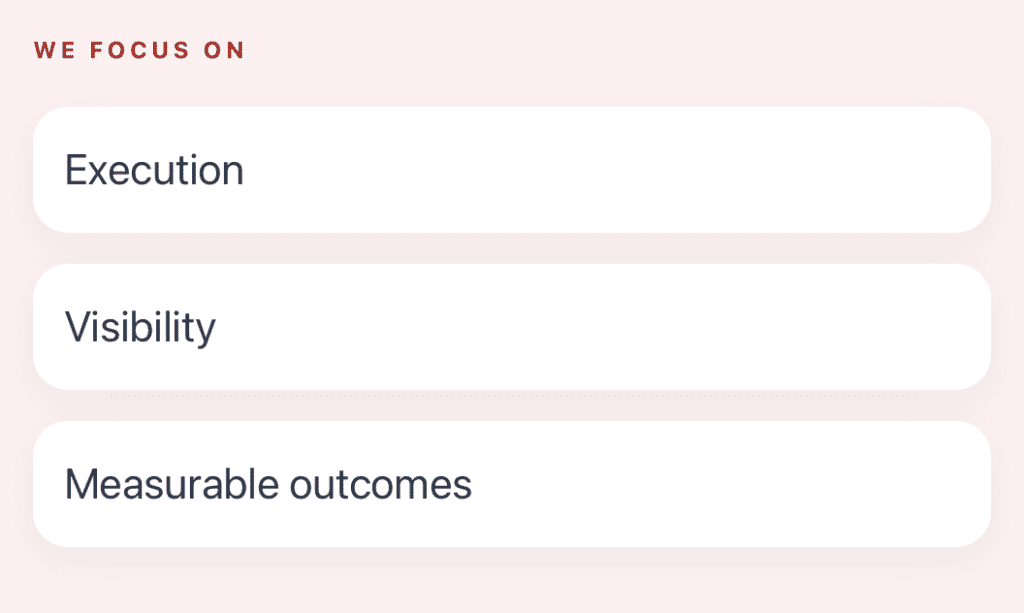Viewport: 1024px width, 613px height.
Task: Click the red section title text
Action: pyautogui.click(x=139, y=50)
